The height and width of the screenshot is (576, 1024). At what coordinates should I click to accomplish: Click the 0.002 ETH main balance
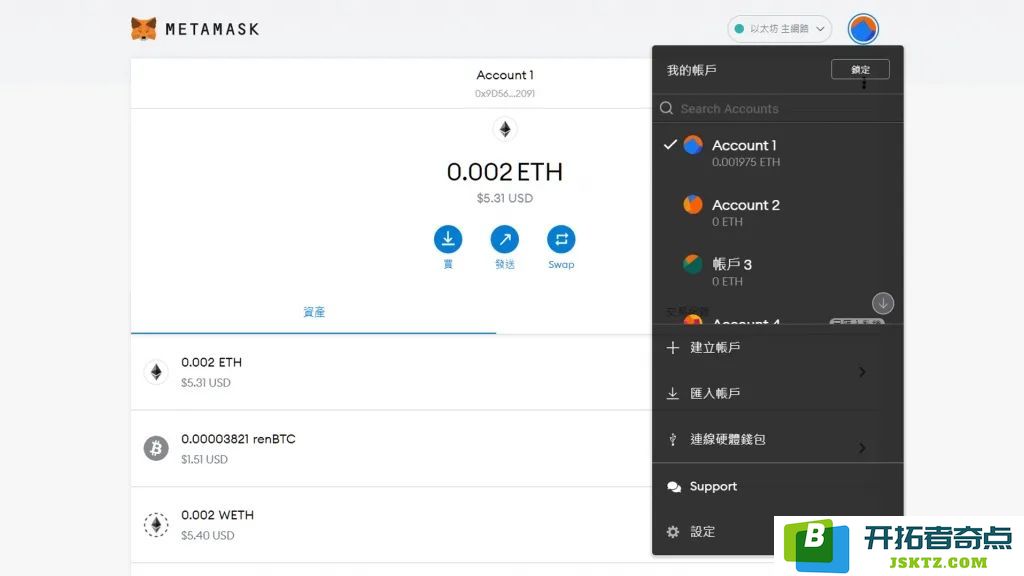pyautogui.click(x=505, y=172)
